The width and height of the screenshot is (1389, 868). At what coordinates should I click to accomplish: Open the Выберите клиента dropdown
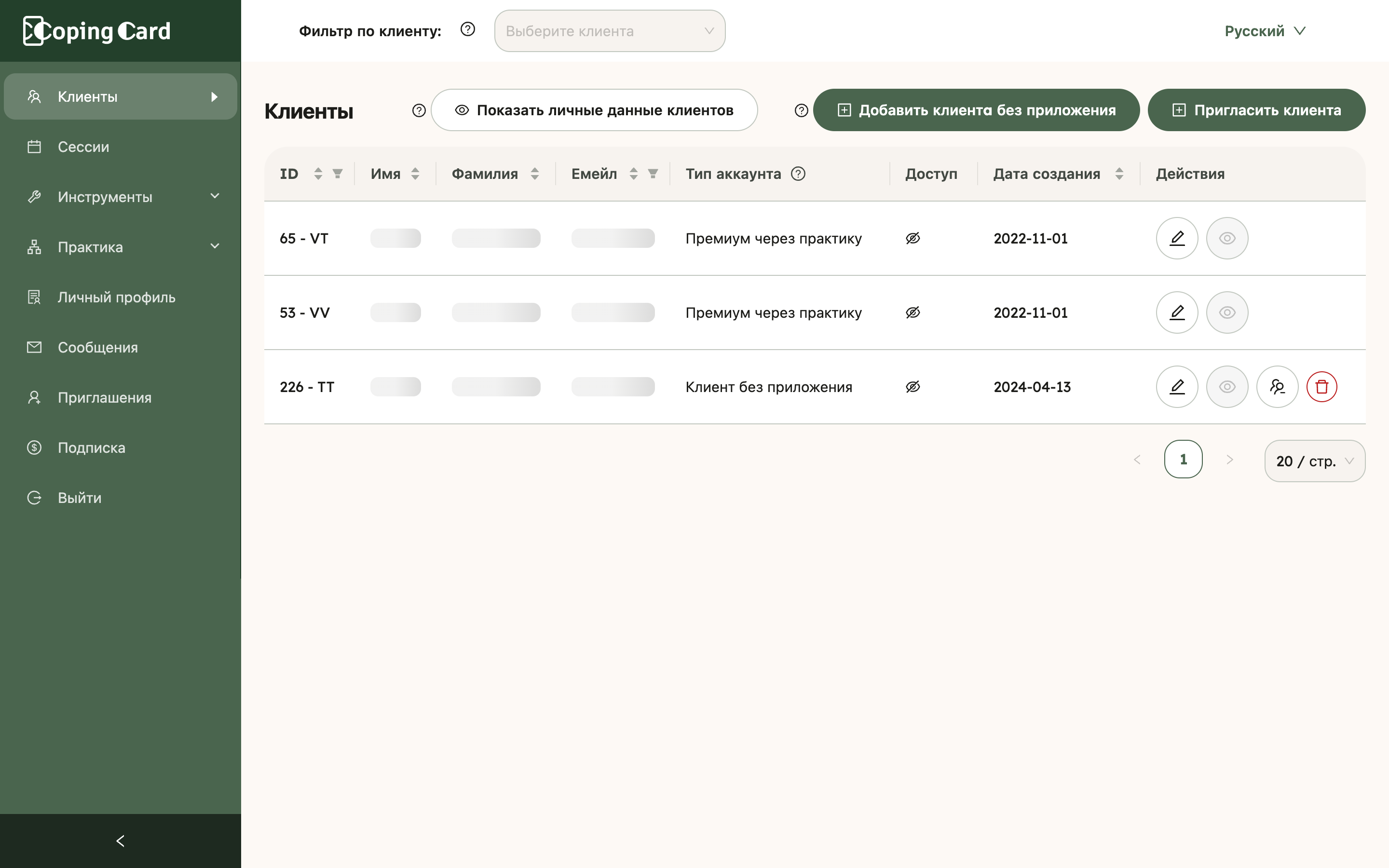pos(610,31)
